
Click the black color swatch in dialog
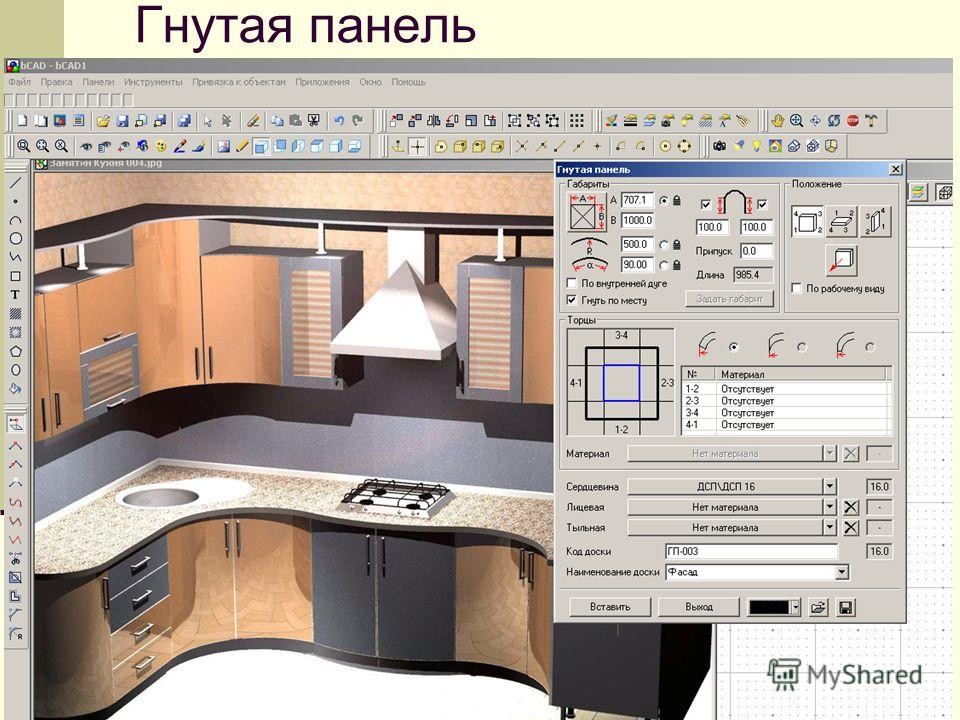[765, 607]
